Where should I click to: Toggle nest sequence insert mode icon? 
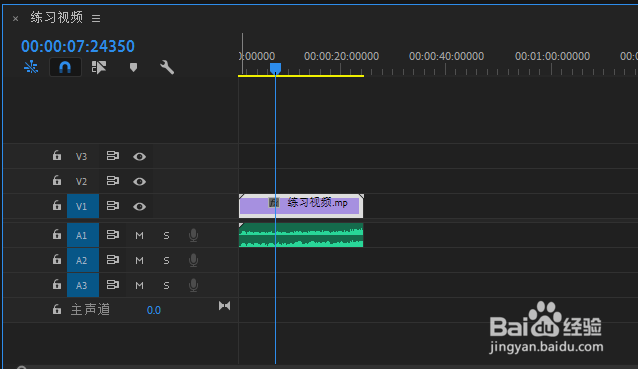(31, 67)
